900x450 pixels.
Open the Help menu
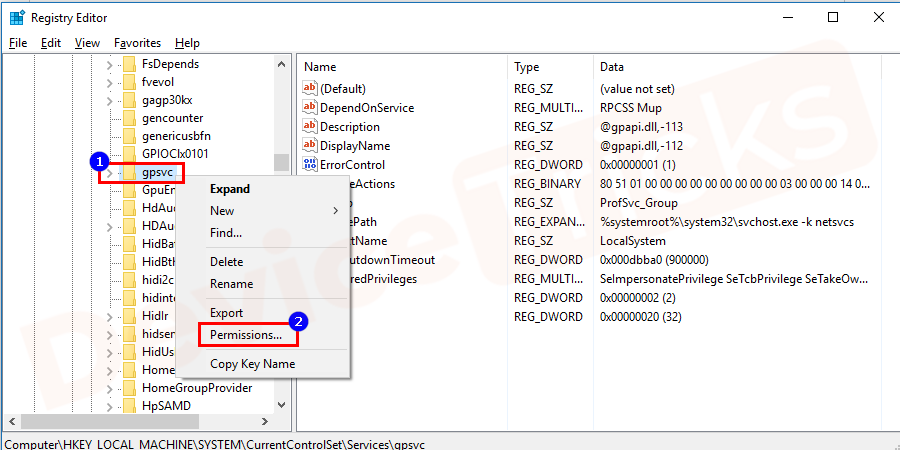[187, 43]
